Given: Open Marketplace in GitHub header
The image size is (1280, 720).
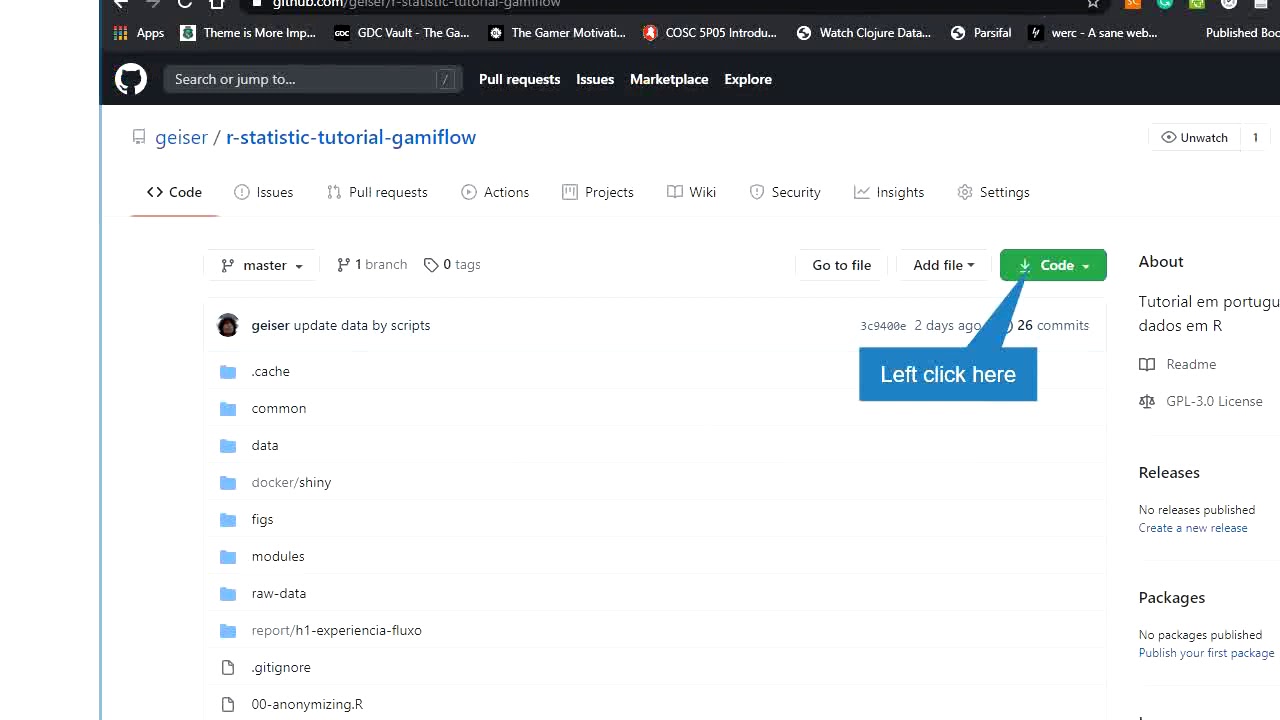Looking at the screenshot, I should pyautogui.click(x=669, y=79).
